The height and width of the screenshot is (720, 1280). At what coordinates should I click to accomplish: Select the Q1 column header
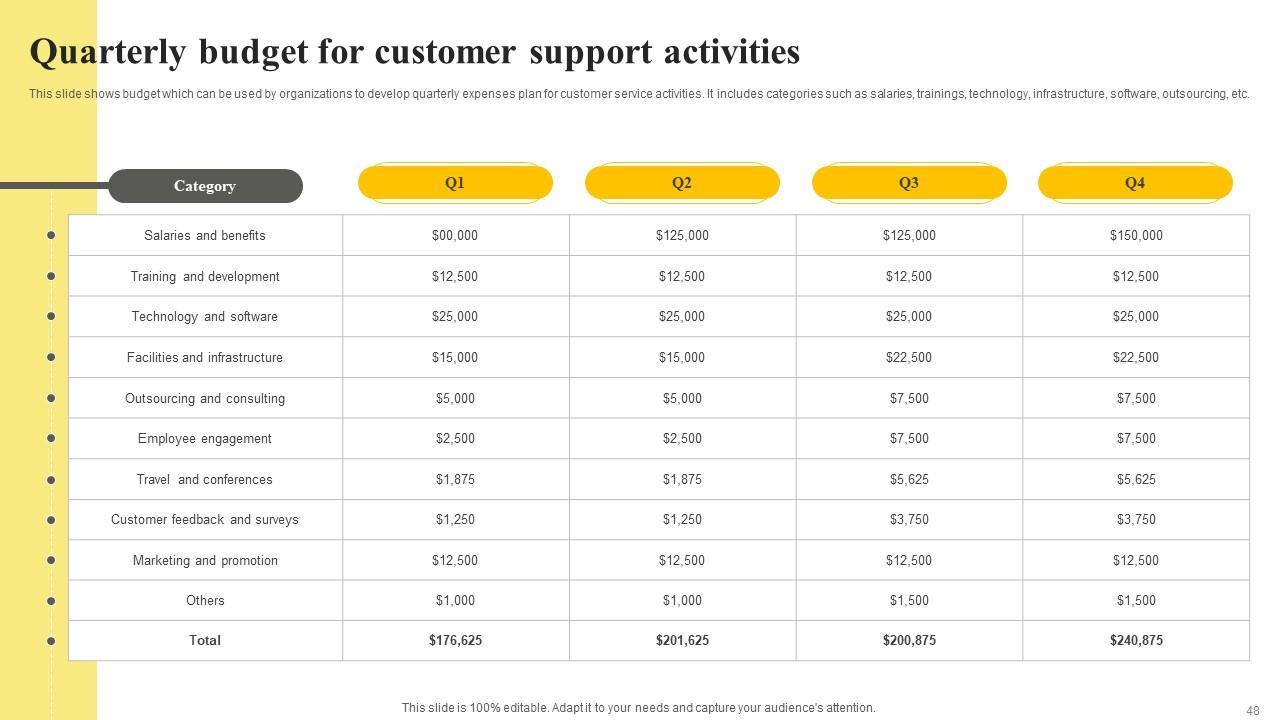(455, 183)
